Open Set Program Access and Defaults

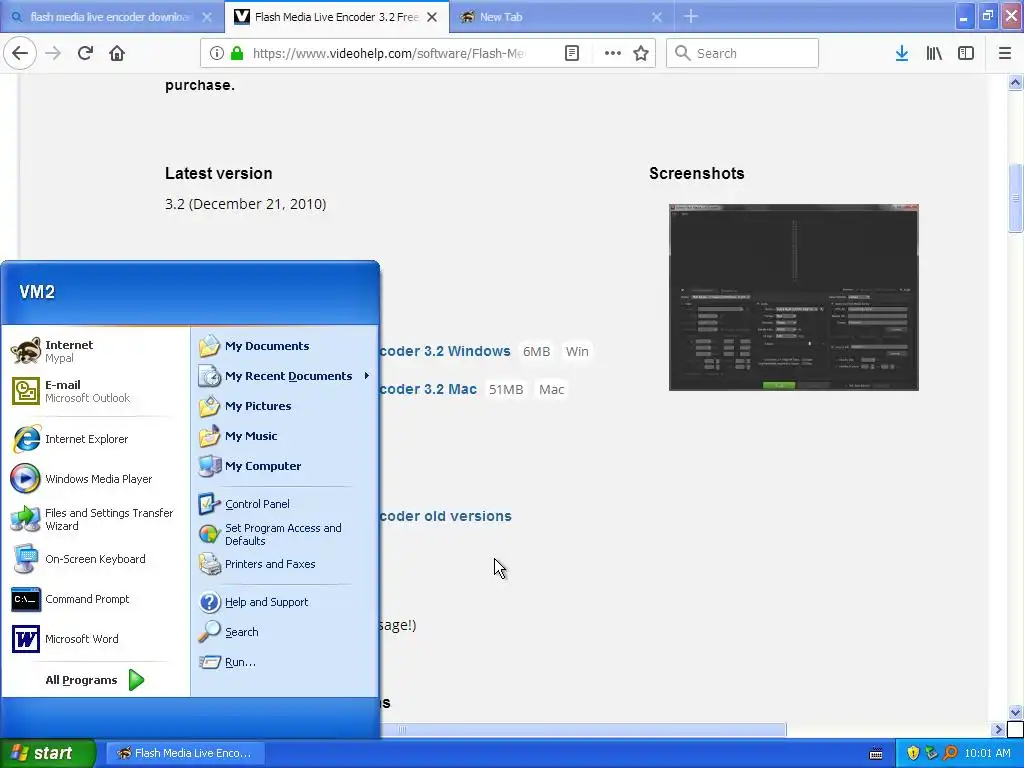285,534
